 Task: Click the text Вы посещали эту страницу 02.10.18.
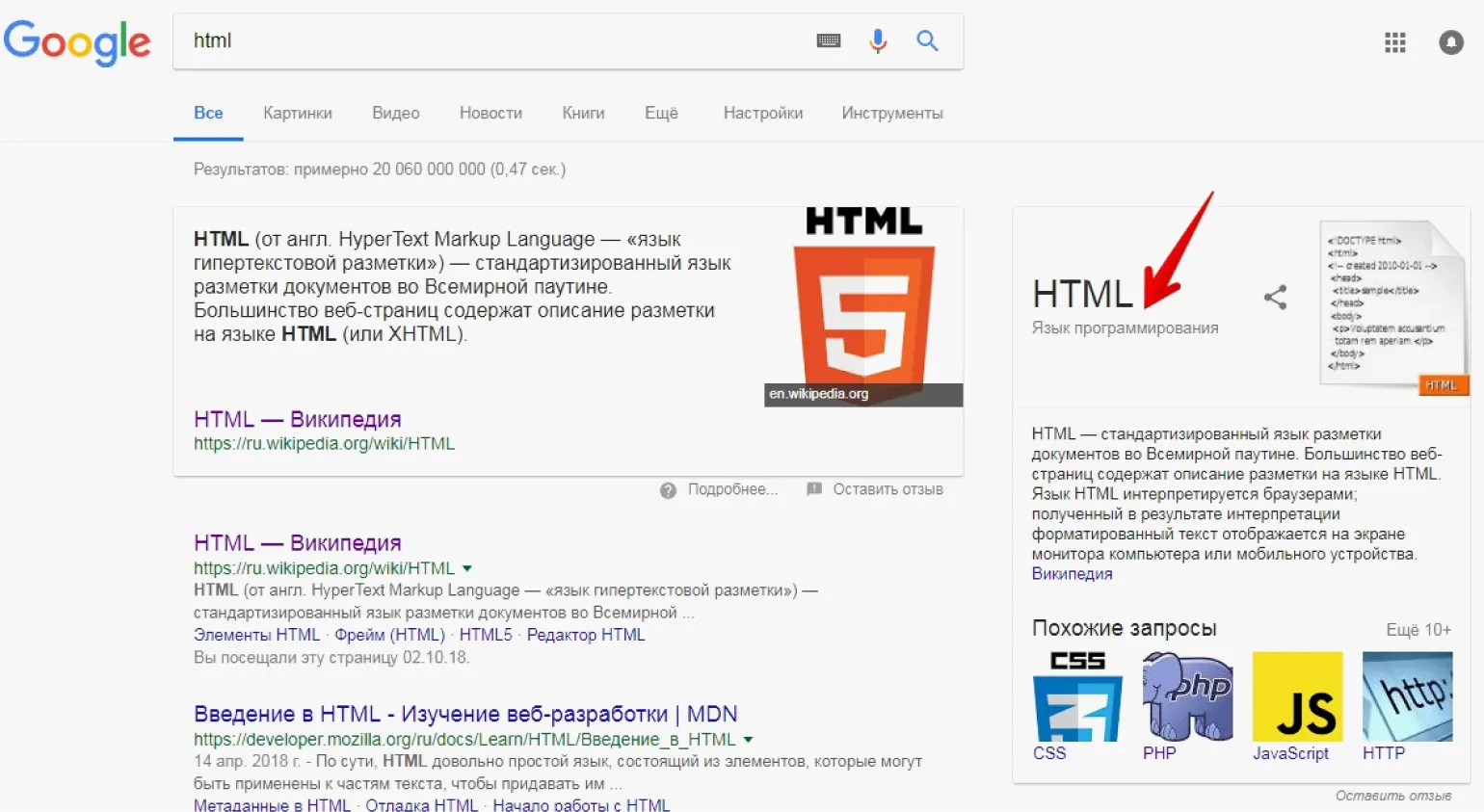[331, 658]
